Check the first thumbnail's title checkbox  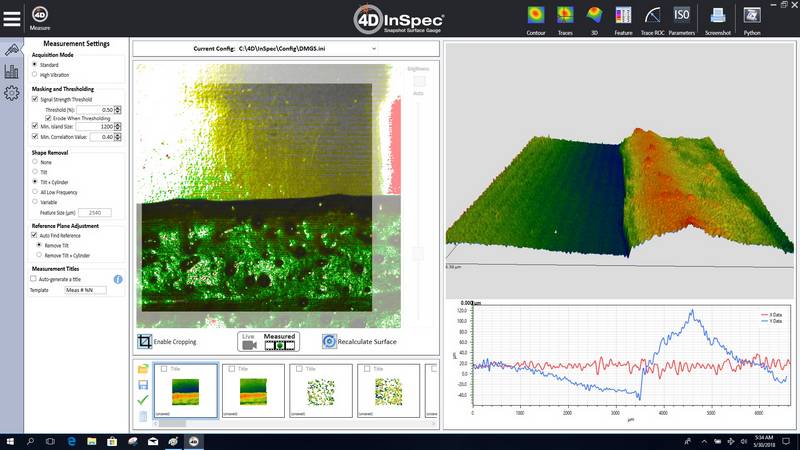[x=164, y=368]
